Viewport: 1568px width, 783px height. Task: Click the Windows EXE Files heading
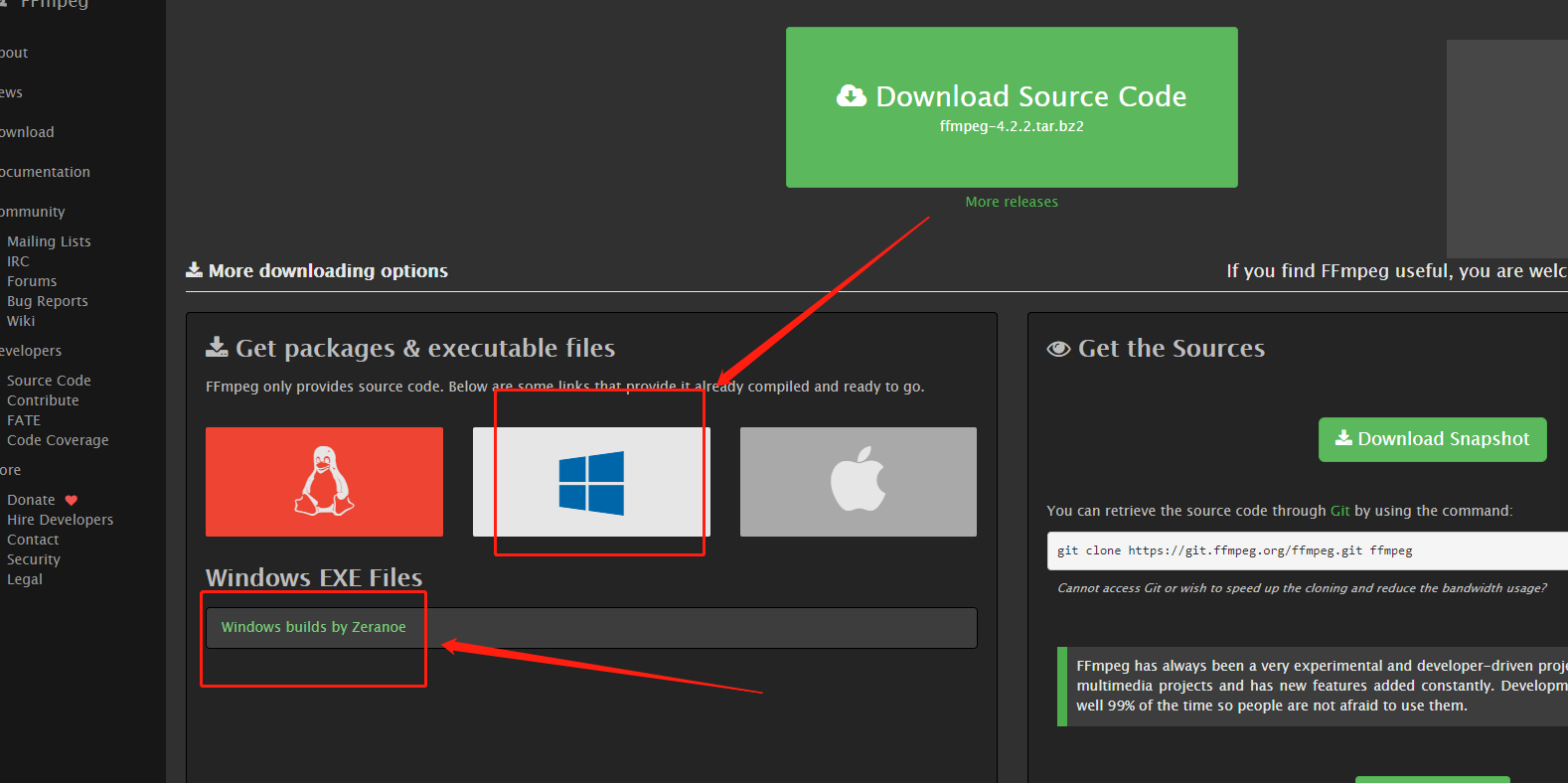click(314, 577)
